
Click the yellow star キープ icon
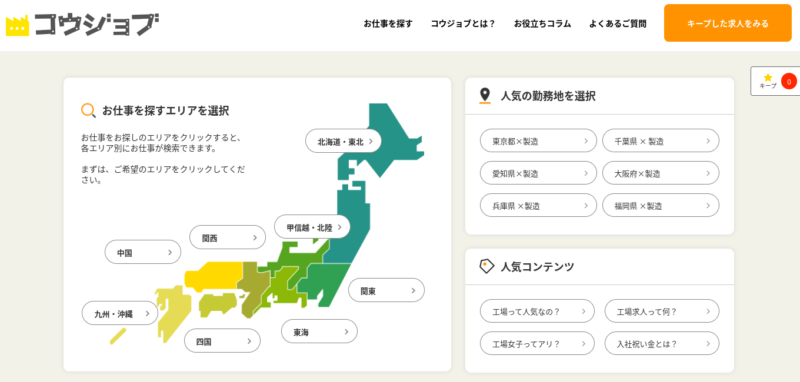[x=768, y=78]
